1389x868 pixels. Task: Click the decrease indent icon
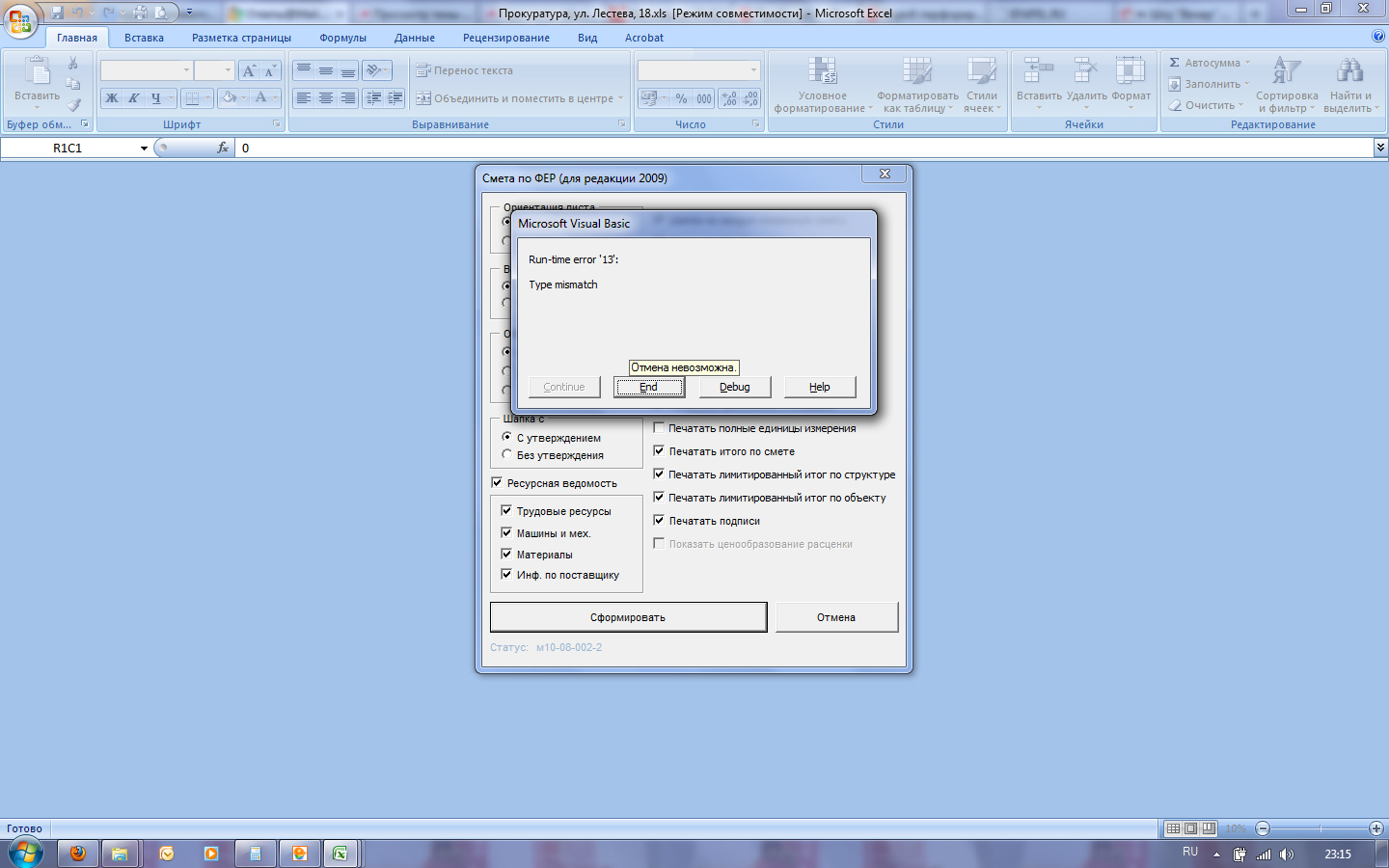[373, 98]
